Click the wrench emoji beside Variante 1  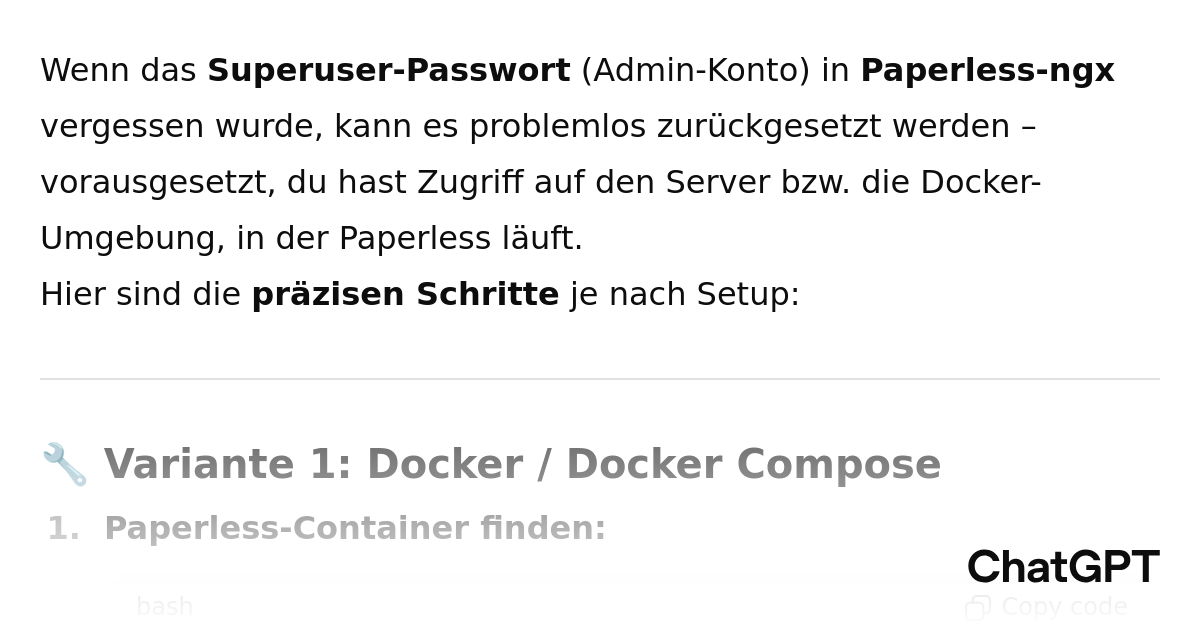coord(64,465)
